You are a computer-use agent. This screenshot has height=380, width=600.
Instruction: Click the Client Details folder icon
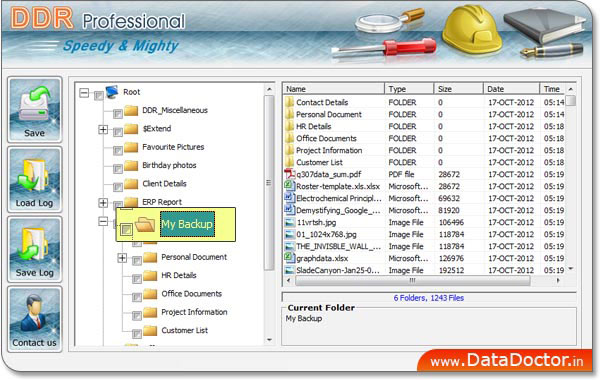(131, 184)
